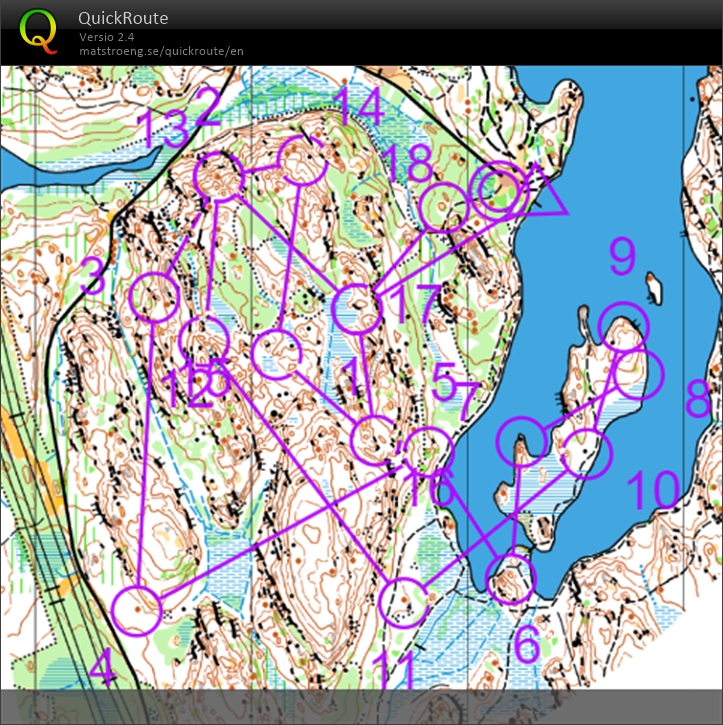Select the double-circle finish marker

498,192
